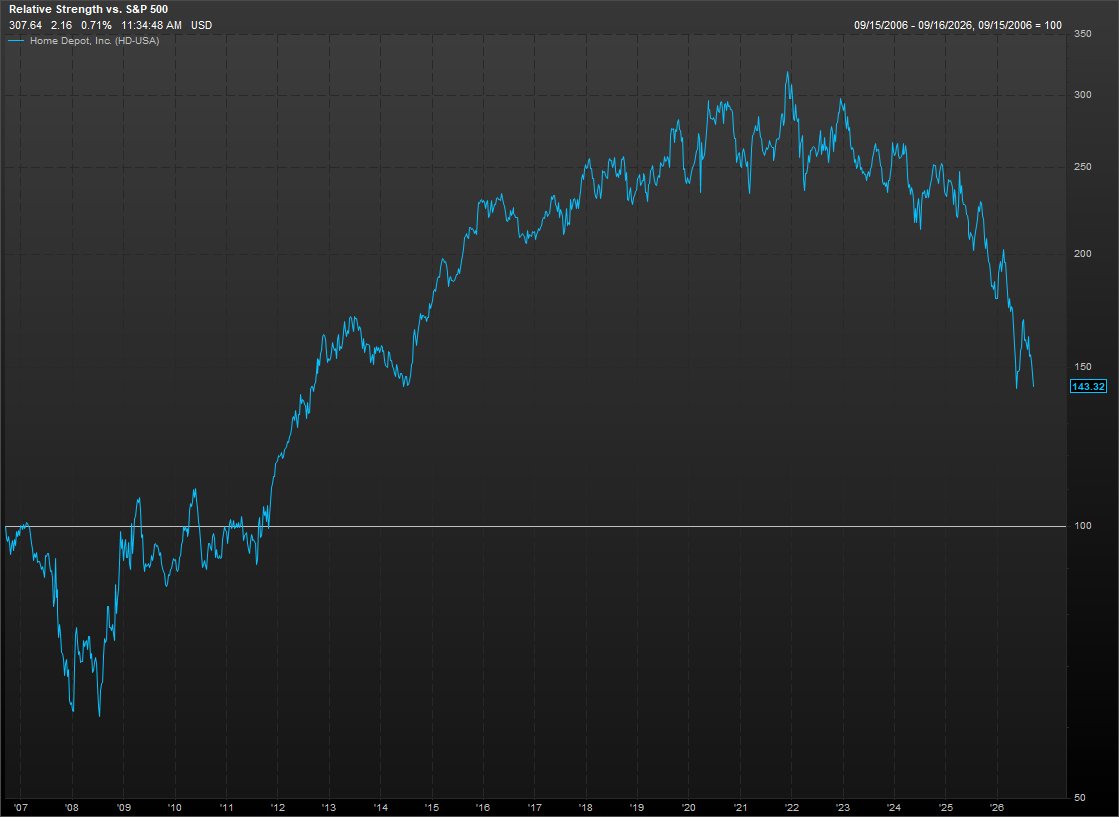Click the '26 x-axis year label
Image resolution: width=1119 pixels, height=817 pixels.
[997, 808]
